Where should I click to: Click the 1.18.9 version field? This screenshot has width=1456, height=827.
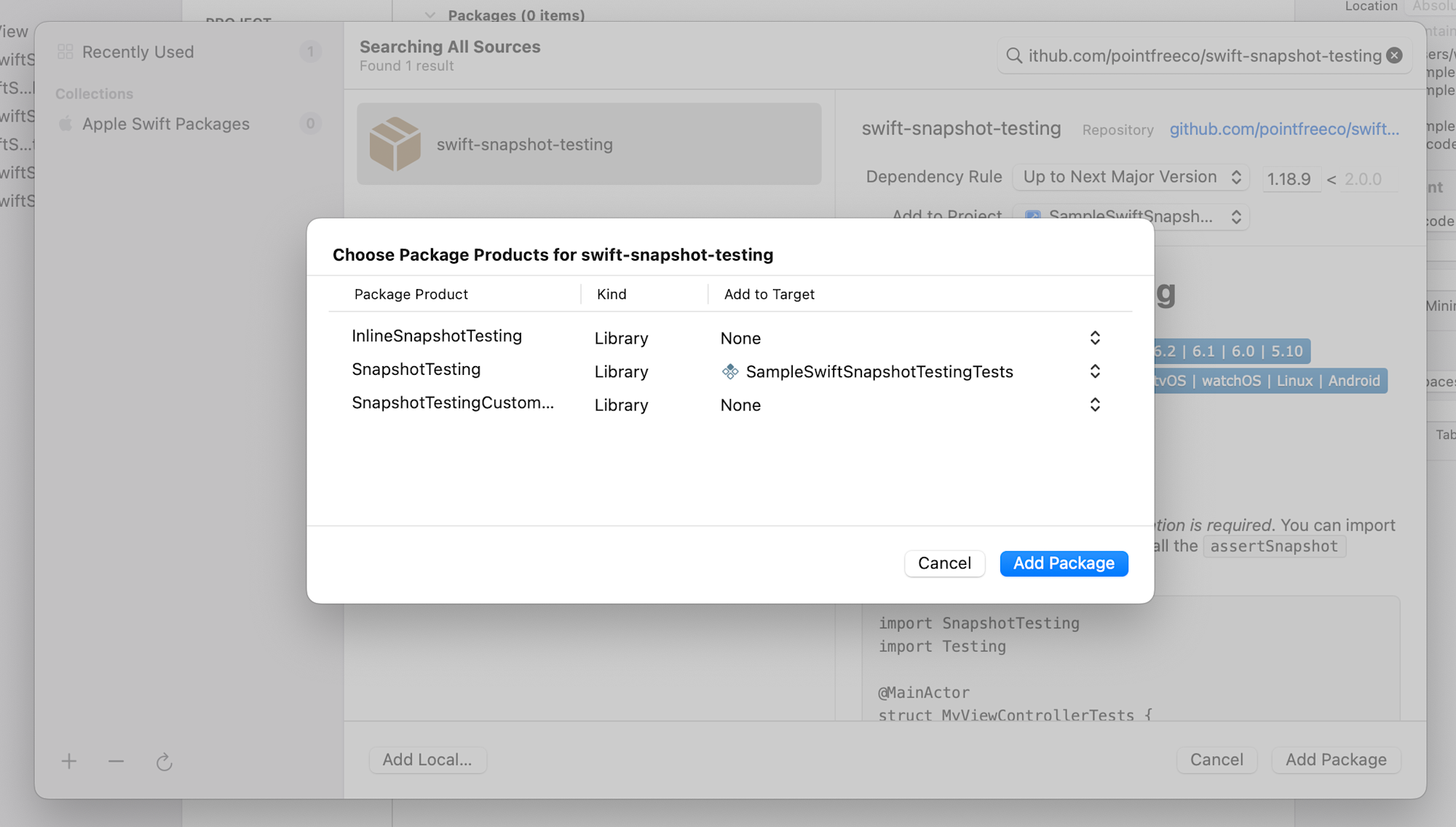pos(1290,179)
